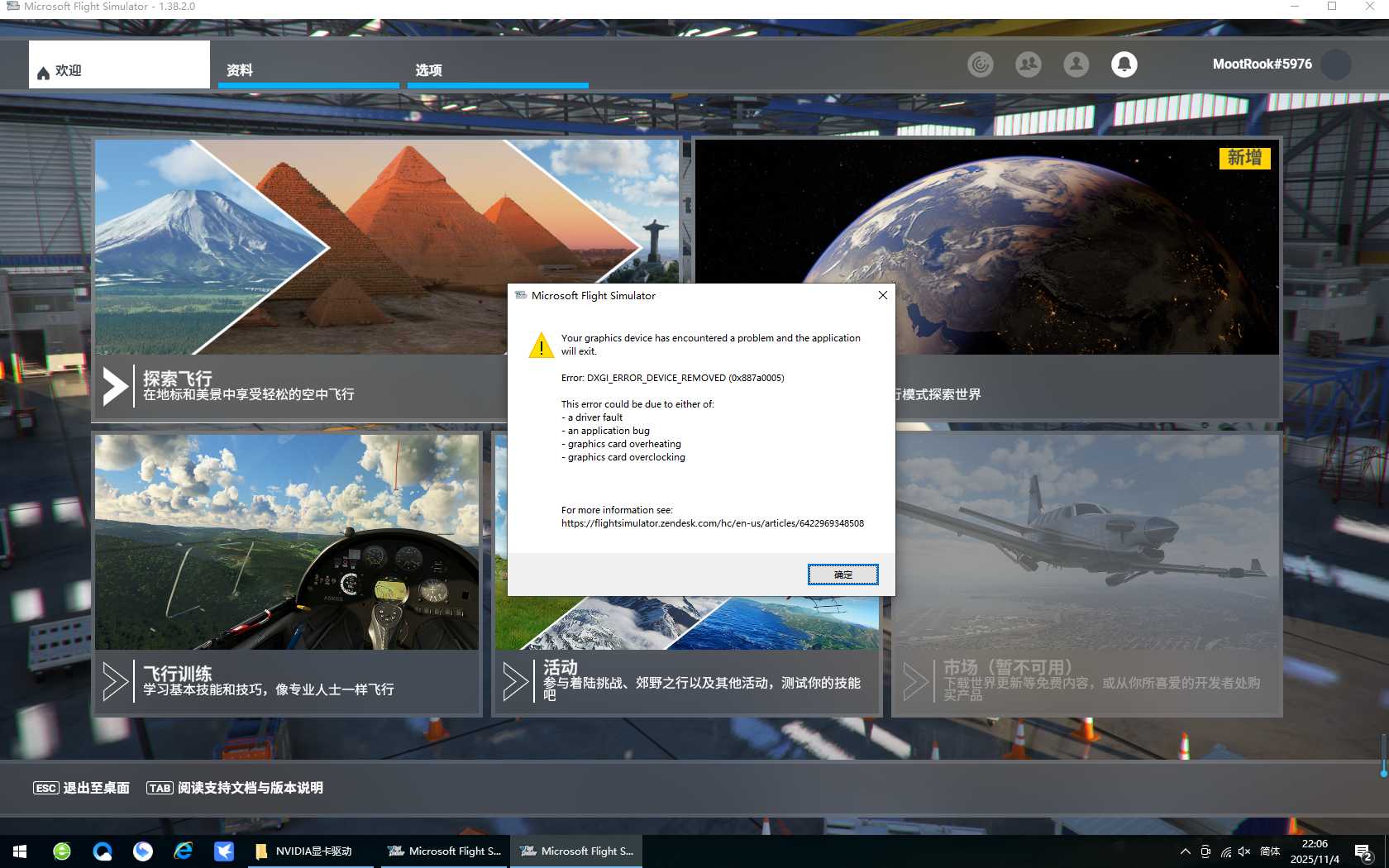The height and width of the screenshot is (868, 1389).
Task: Open the Windows notification center
Action: tap(1363, 851)
